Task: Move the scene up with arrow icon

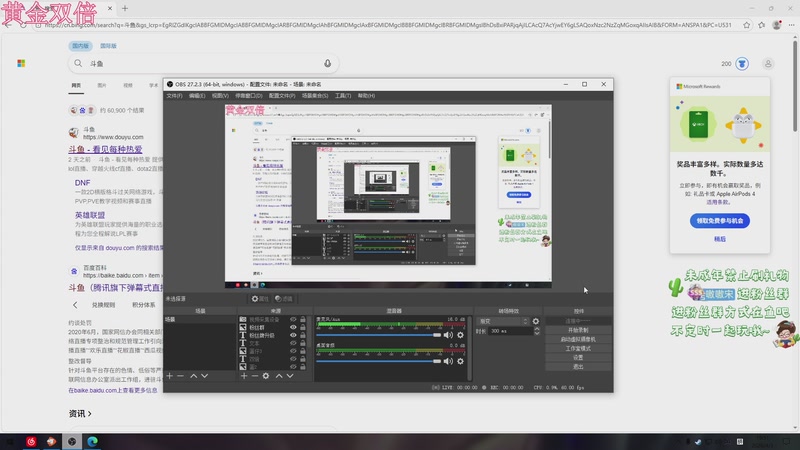Action: [193, 376]
